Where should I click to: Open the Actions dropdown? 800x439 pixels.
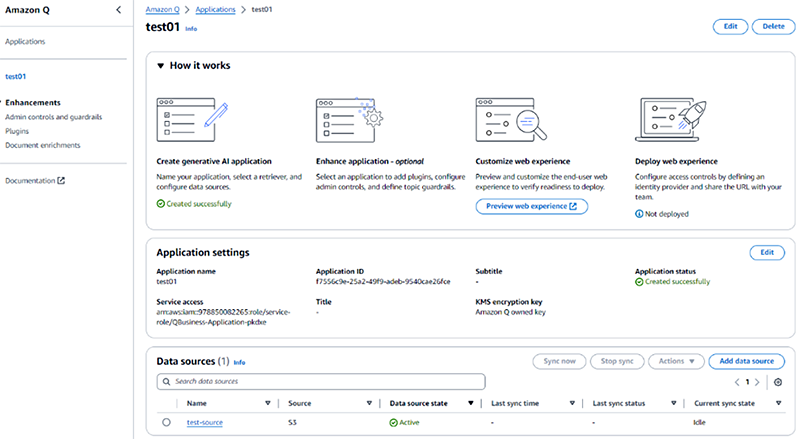pos(676,361)
